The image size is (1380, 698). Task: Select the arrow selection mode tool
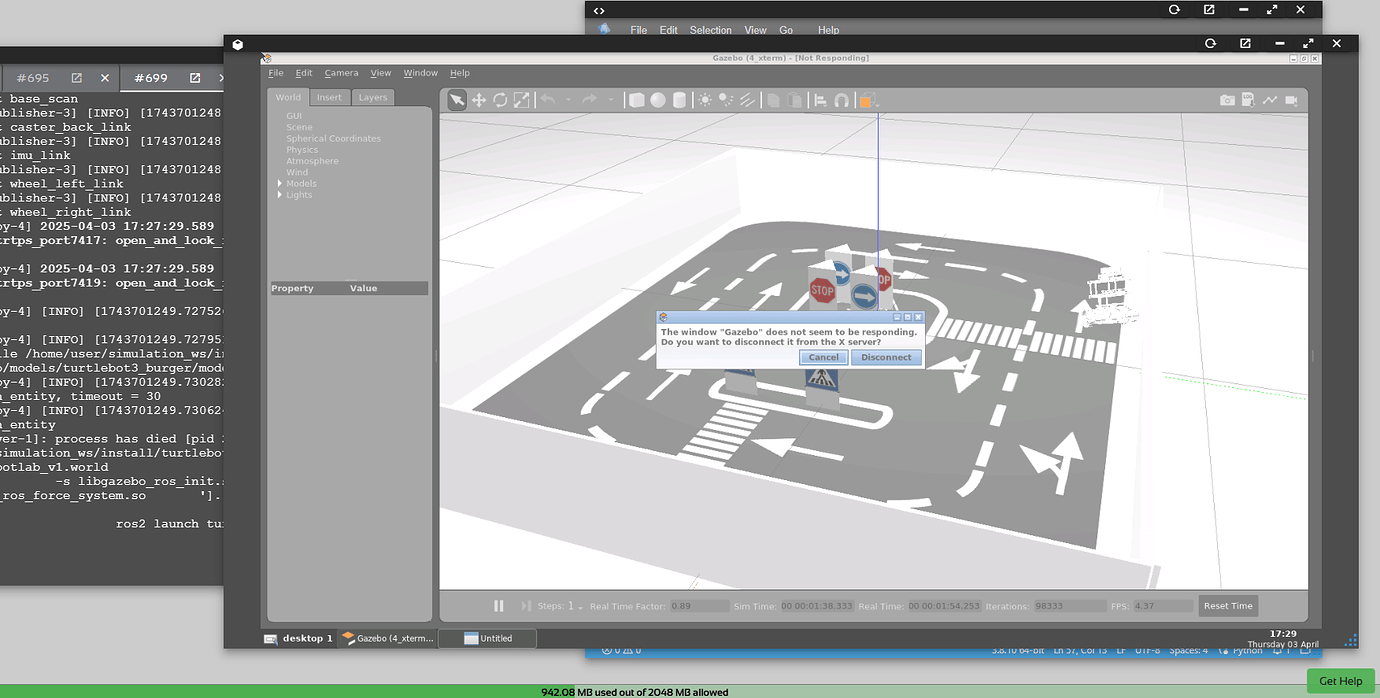(x=456, y=99)
